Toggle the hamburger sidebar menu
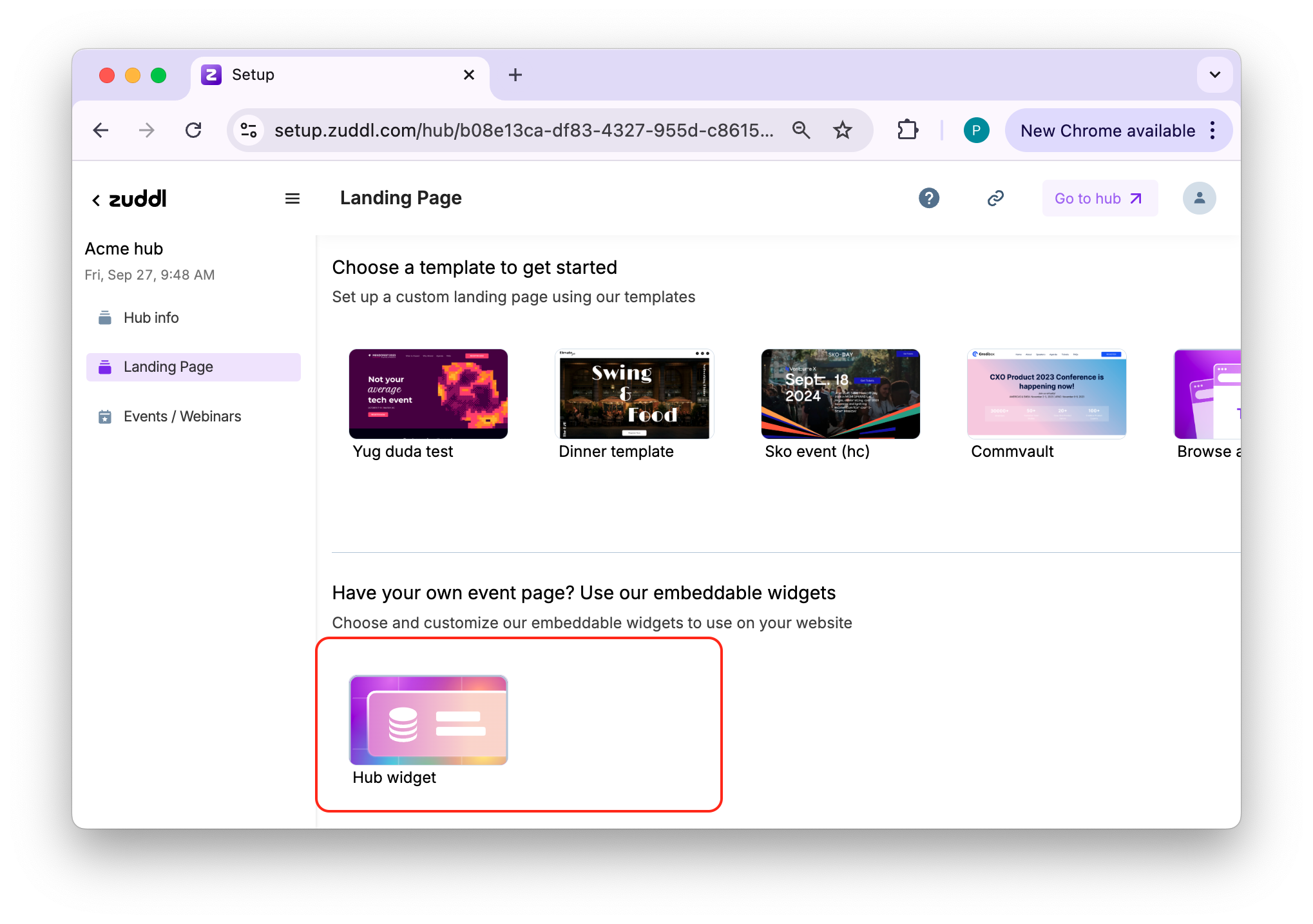This screenshot has width=1313, height=924. (292, 198)
